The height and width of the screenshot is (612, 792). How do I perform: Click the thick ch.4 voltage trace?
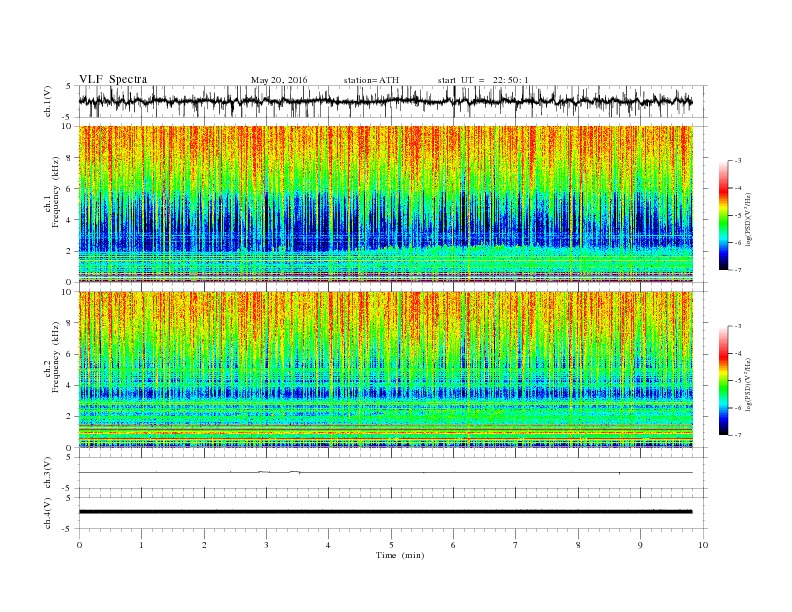click(385, 512)
